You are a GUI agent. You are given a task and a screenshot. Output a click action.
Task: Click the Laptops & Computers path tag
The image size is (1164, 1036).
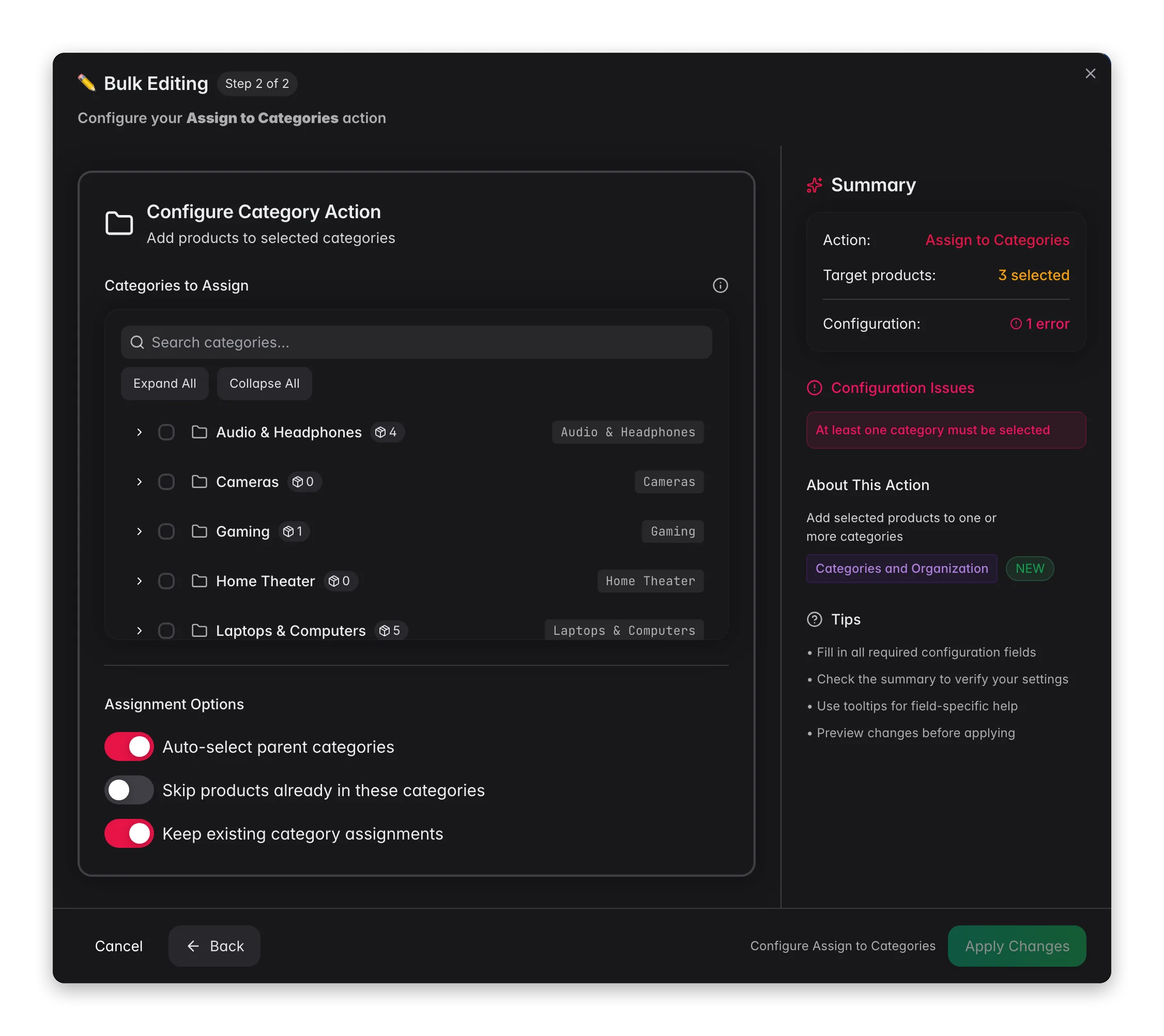pyautogui.click(x=624, y=631)
